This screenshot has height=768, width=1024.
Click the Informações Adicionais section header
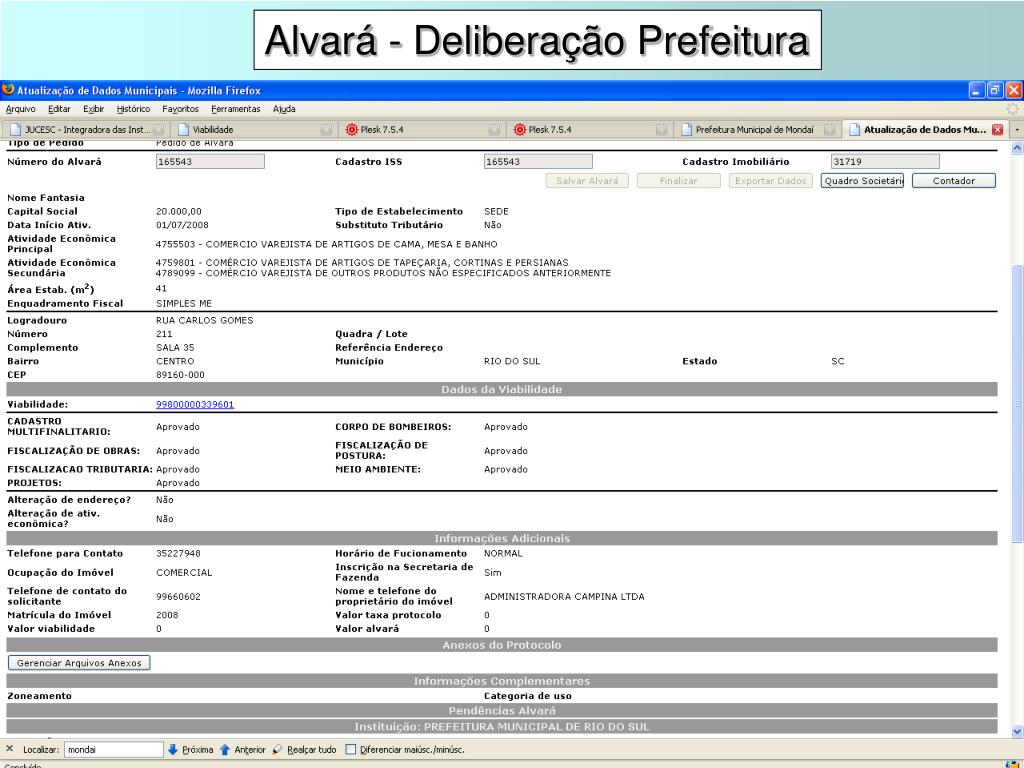tap(502, 538)
